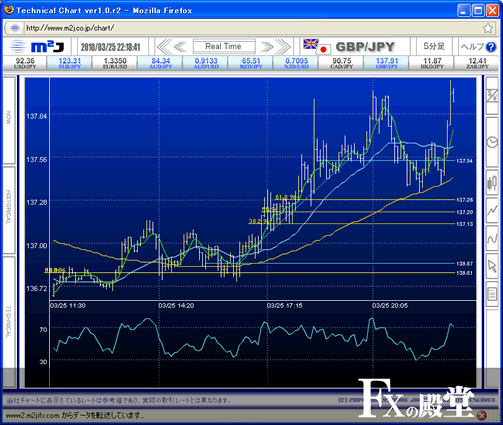Select the AUD/USD 0.9133 rate tab
The height and width of the screenshot is (425, 503).
point(206,63)
